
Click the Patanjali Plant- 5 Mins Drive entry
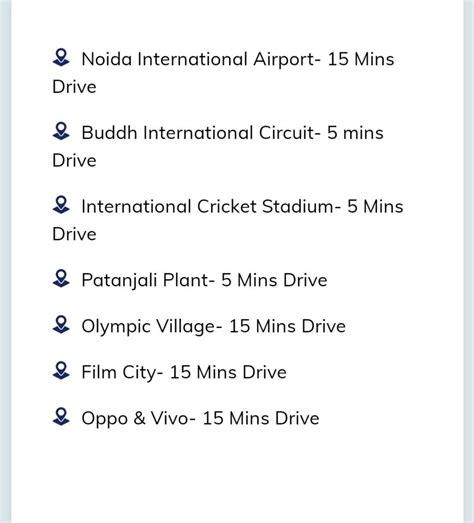(x=204, y=281)
